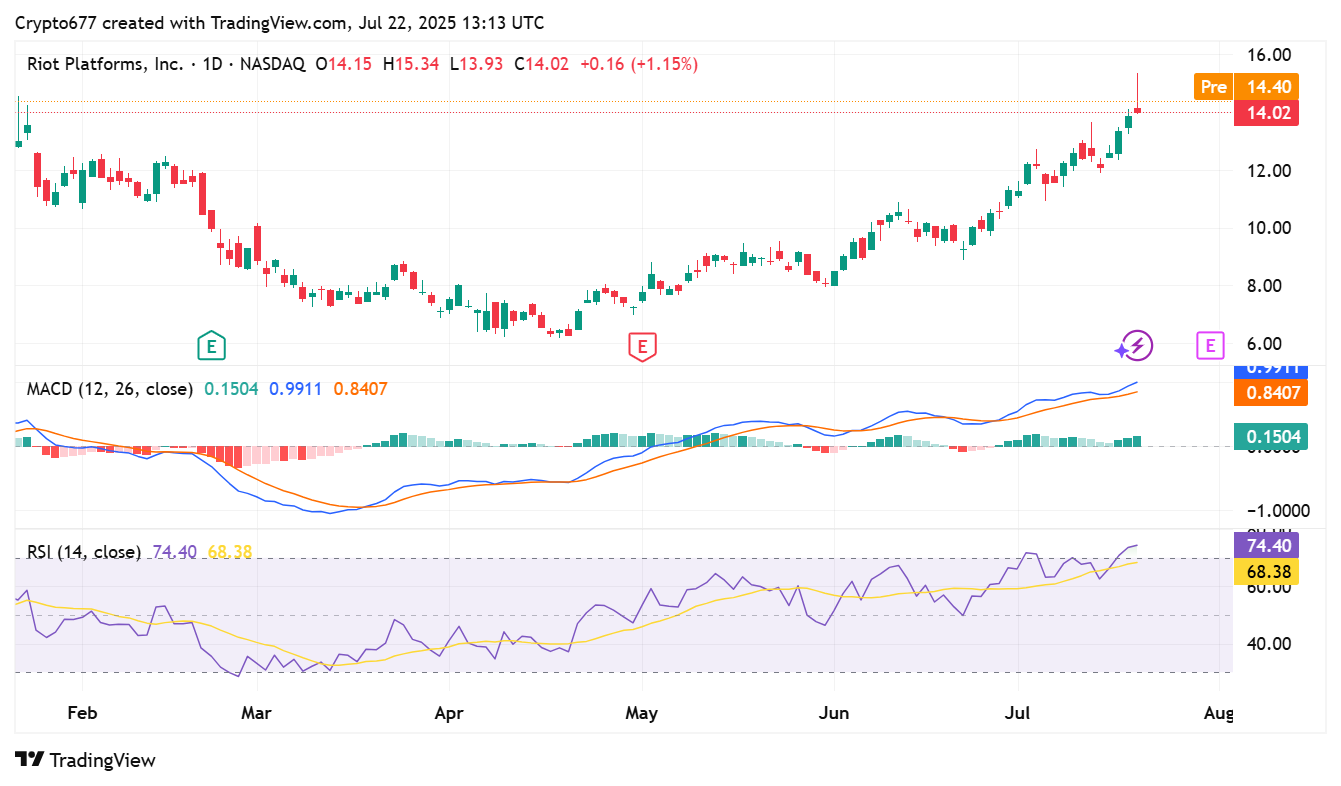Click the Jul label on time axis
Viewport: 1341px width, 786px height.
[x=1019, y=713]
